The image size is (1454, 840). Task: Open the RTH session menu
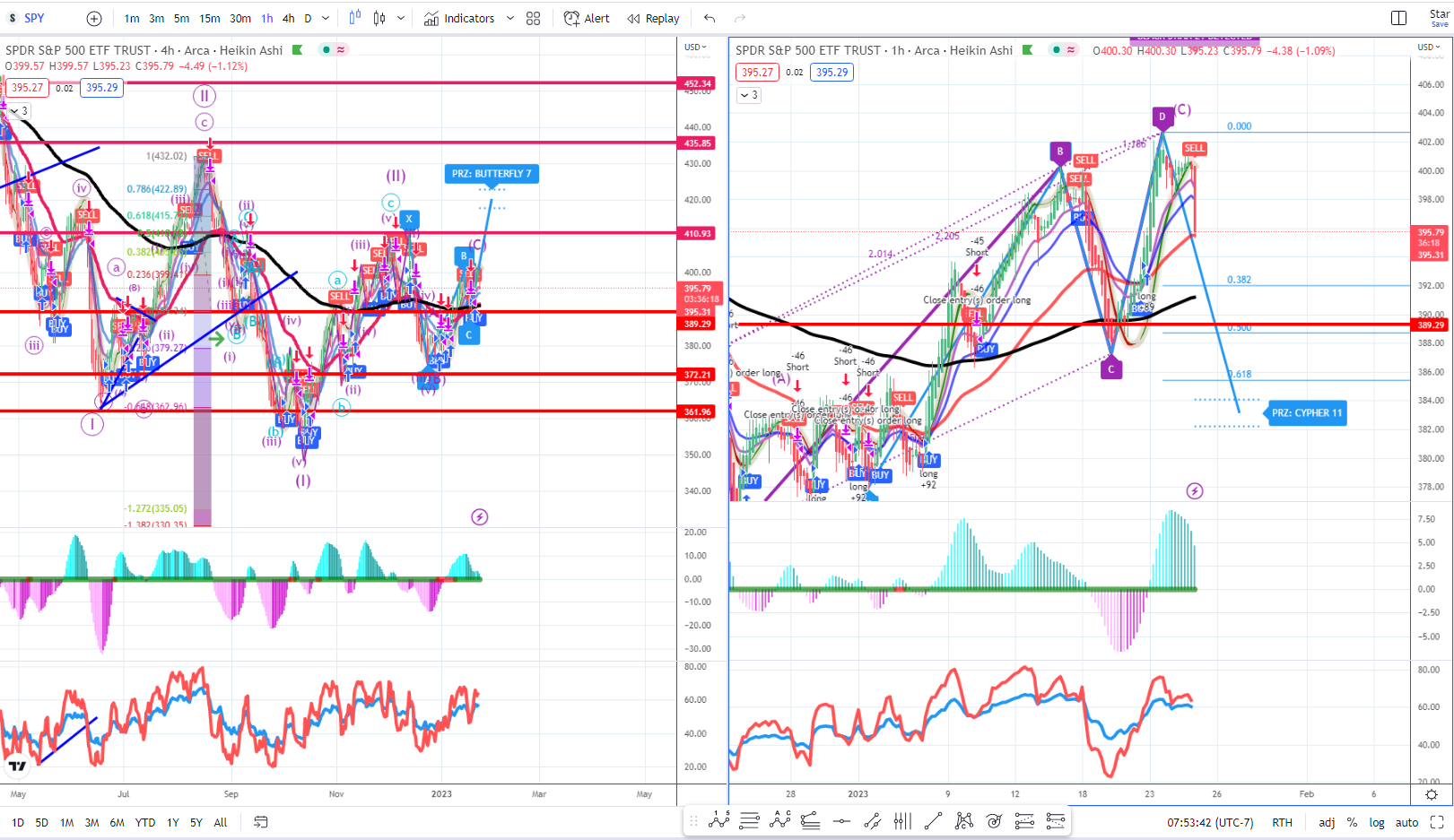[x=1282, y=822]
